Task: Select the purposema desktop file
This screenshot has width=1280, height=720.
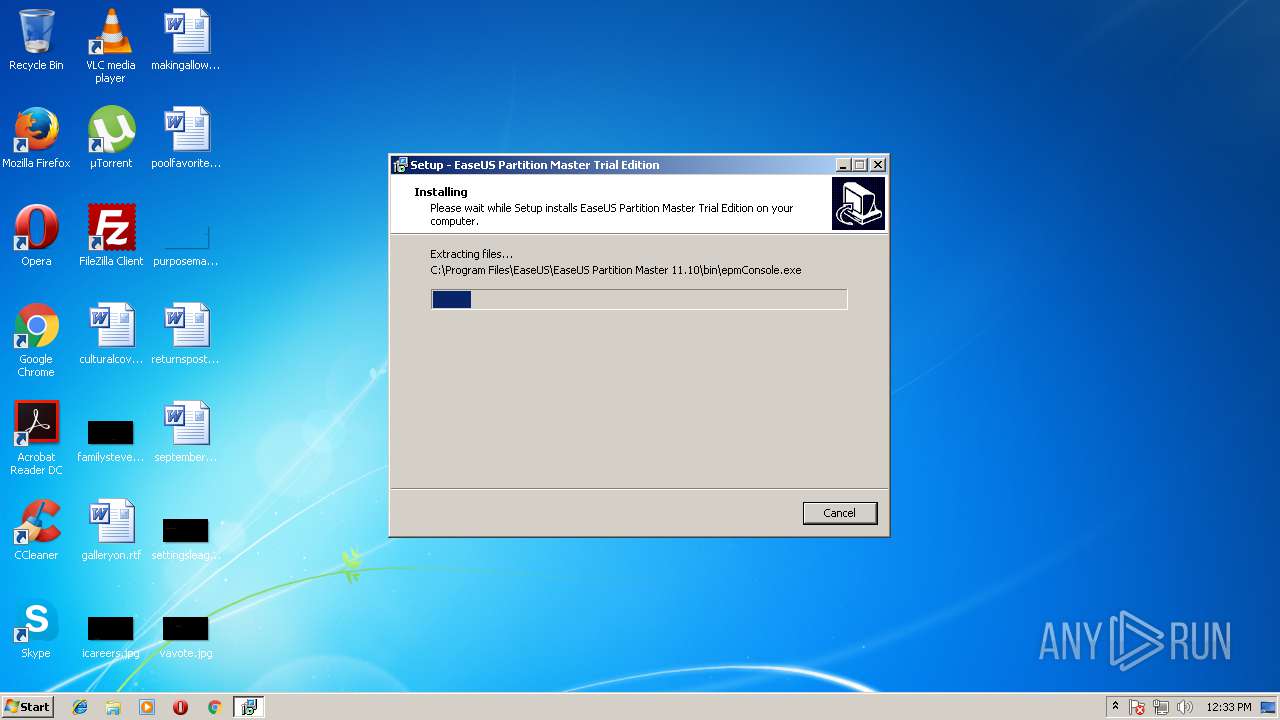Action: pos(186,246)
